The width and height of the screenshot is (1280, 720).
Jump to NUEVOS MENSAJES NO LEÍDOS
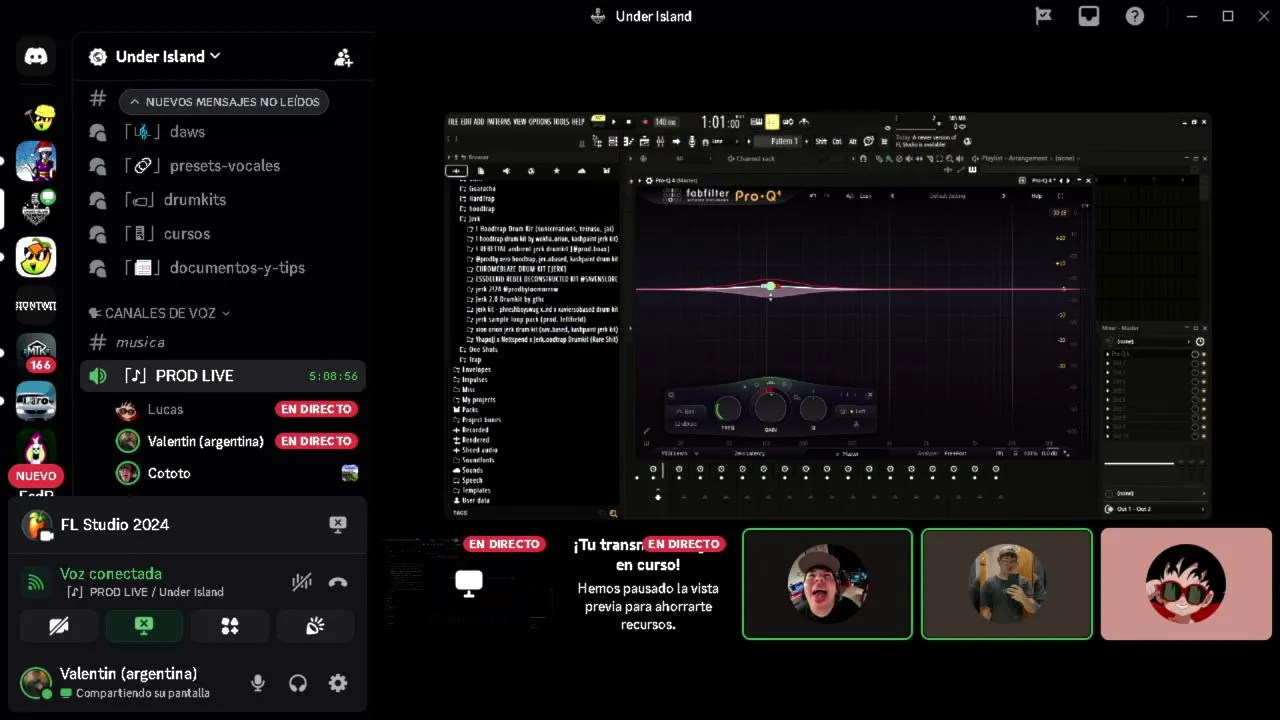pos(224,102)
